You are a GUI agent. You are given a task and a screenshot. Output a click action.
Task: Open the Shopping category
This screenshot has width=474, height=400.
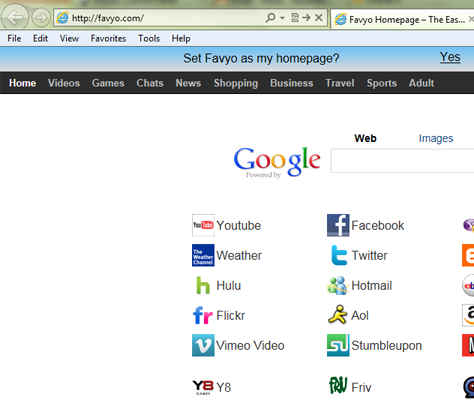click(x=236, y=83)
